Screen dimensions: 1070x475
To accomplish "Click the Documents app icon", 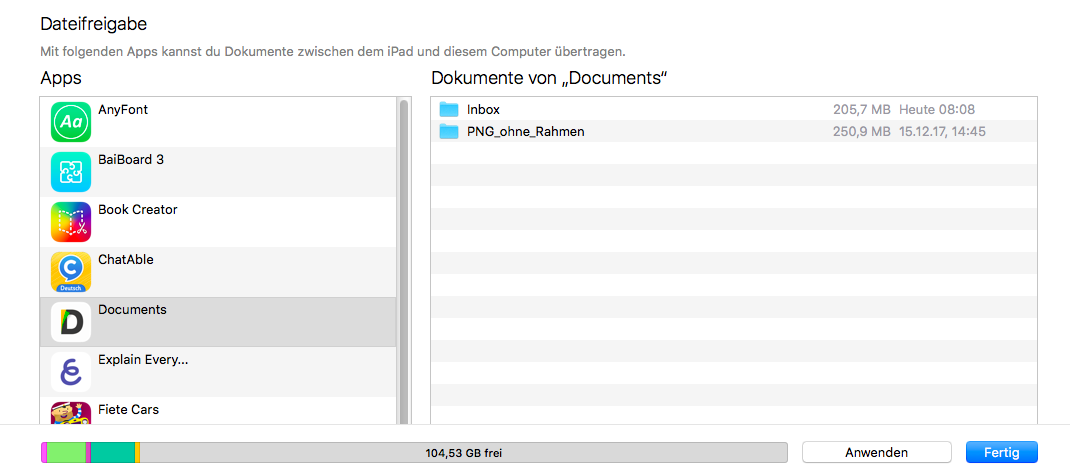I will click(x=71, y=322).
